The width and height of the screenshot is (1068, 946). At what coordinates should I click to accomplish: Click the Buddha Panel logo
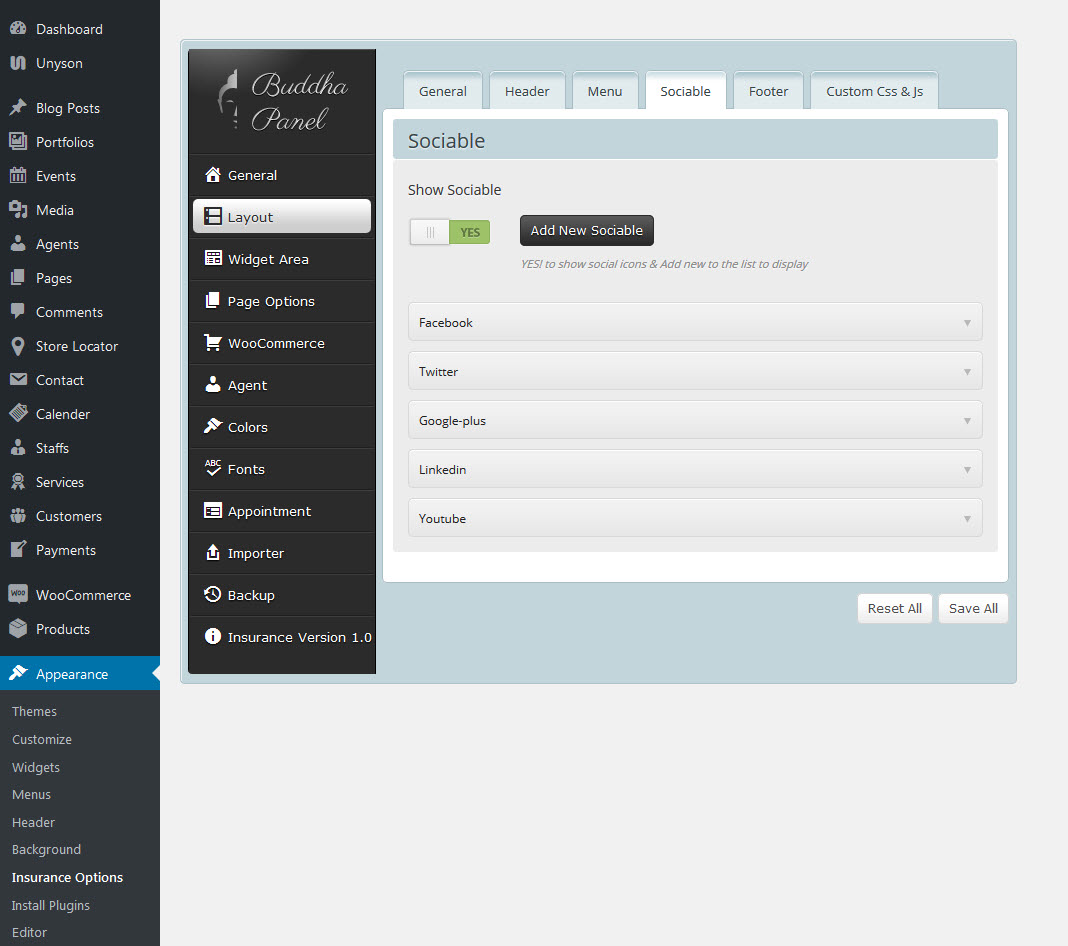pos(282,101)
